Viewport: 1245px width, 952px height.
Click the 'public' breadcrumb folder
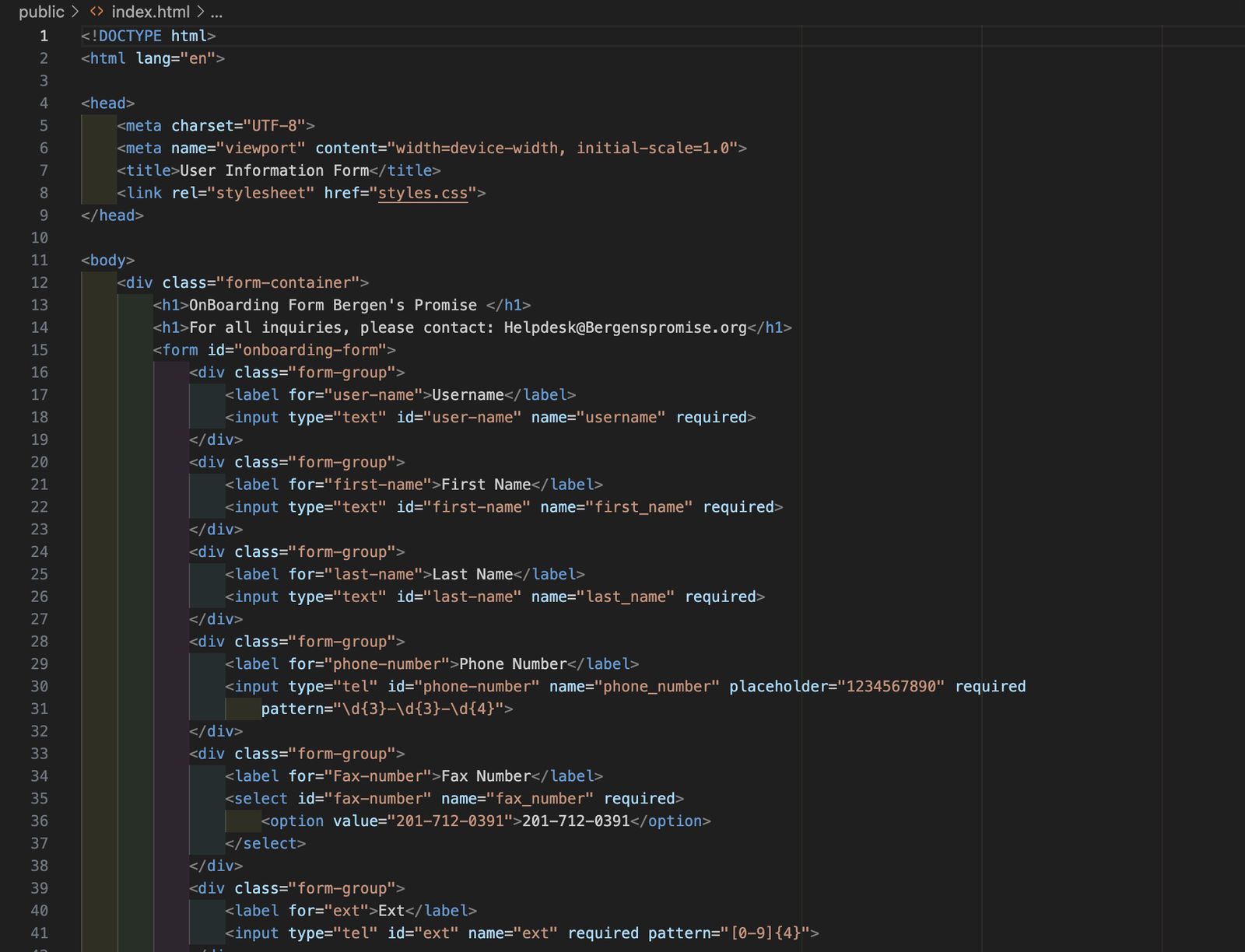point(41,12)
